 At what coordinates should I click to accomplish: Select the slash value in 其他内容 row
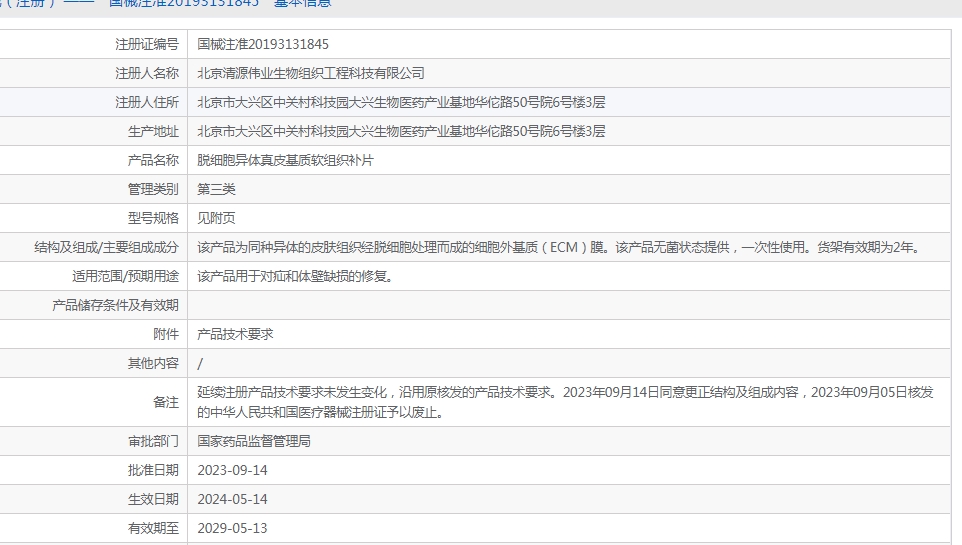[x=200, y=364]
